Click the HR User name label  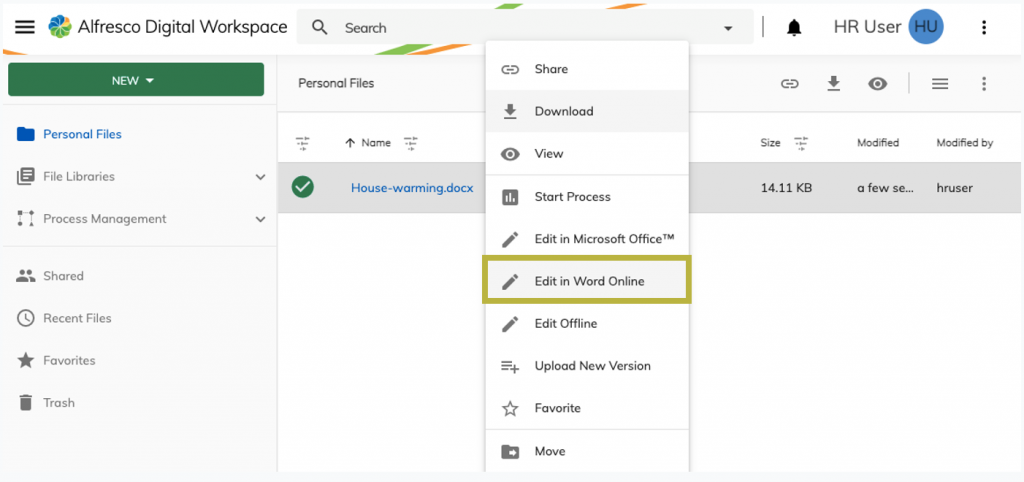(x=867, y=27)
